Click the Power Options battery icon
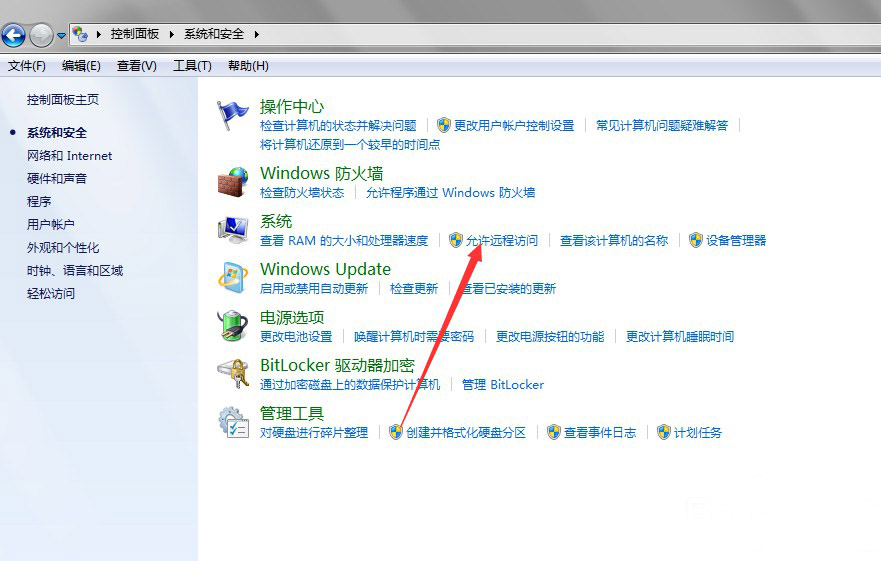Viewport: 881px width, 561px height. 233,326
